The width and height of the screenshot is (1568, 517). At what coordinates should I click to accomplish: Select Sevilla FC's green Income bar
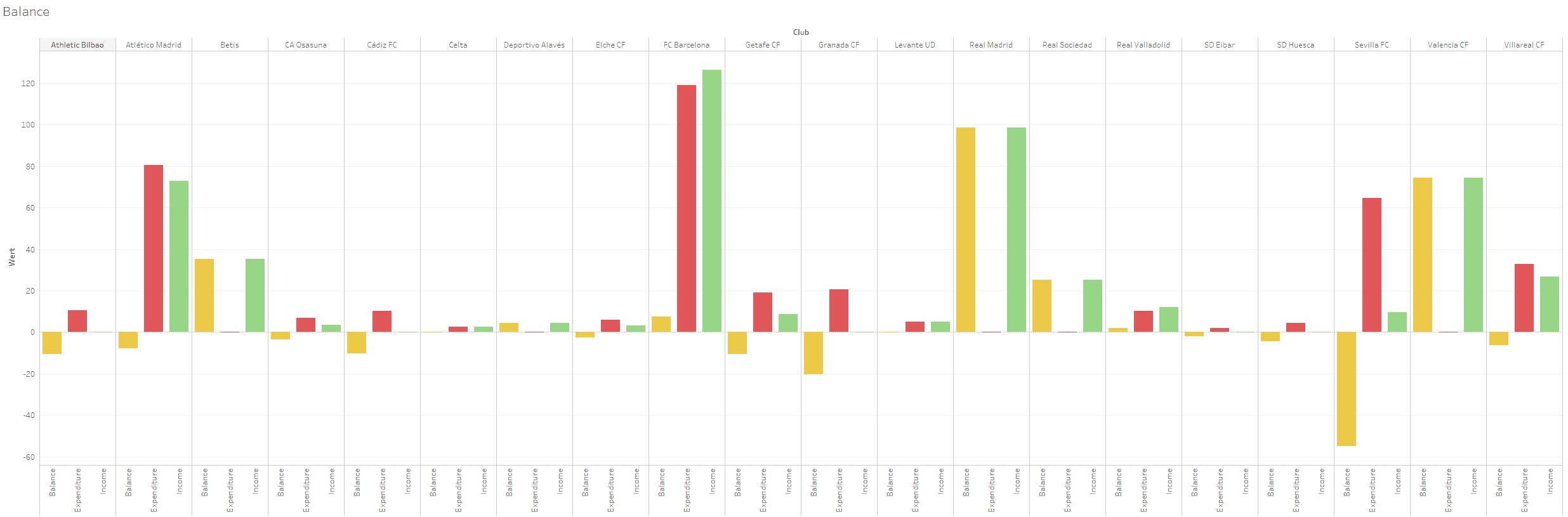coord(1397,322)
